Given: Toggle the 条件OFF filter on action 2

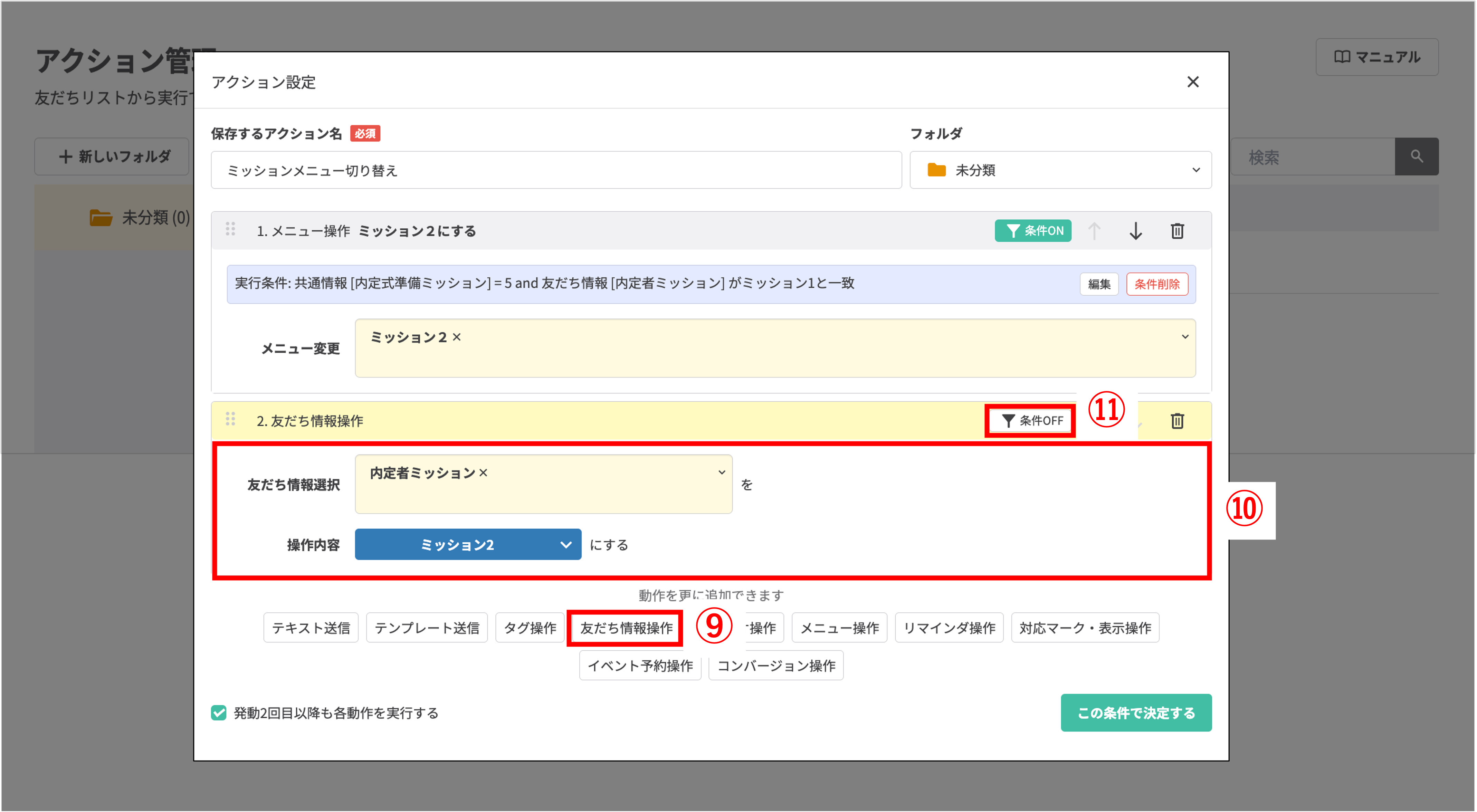Looking at the screenshot, I should [x=1031, y=421].
